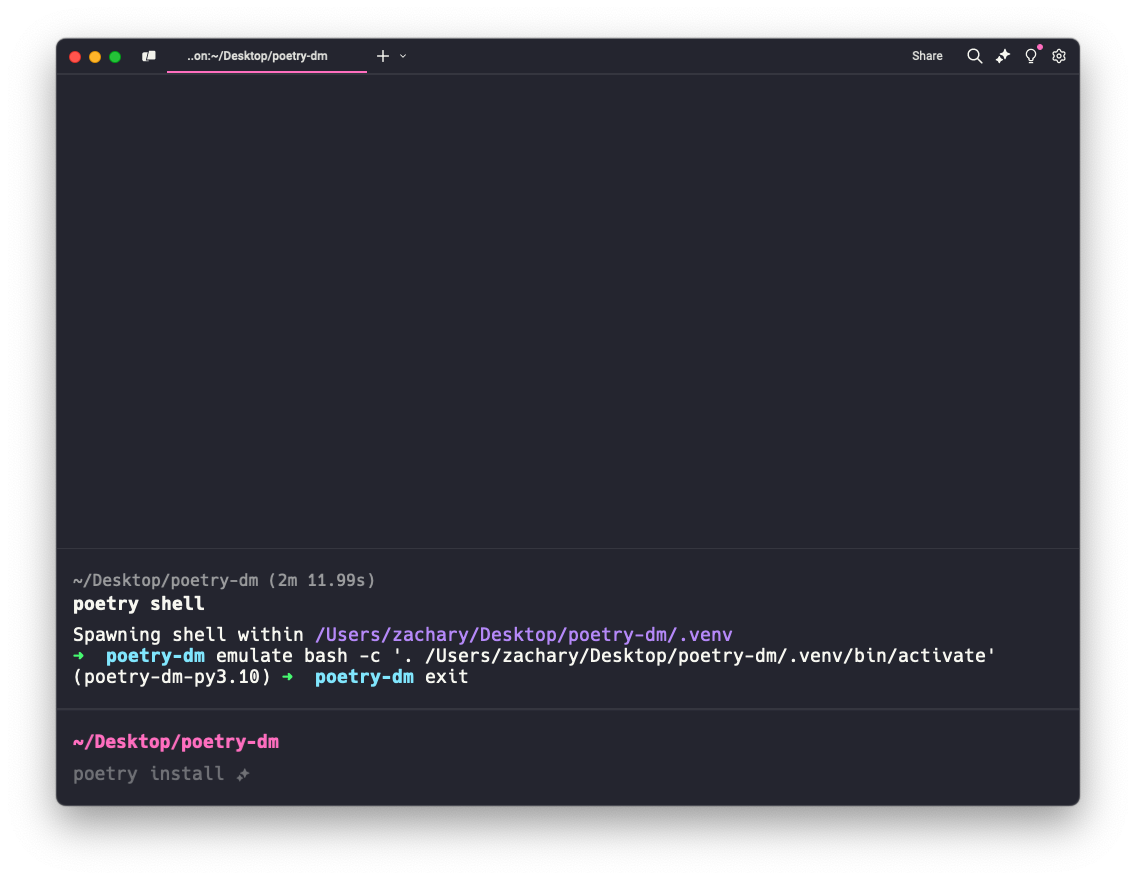Expand the new tab options chevron

[403, 56]
